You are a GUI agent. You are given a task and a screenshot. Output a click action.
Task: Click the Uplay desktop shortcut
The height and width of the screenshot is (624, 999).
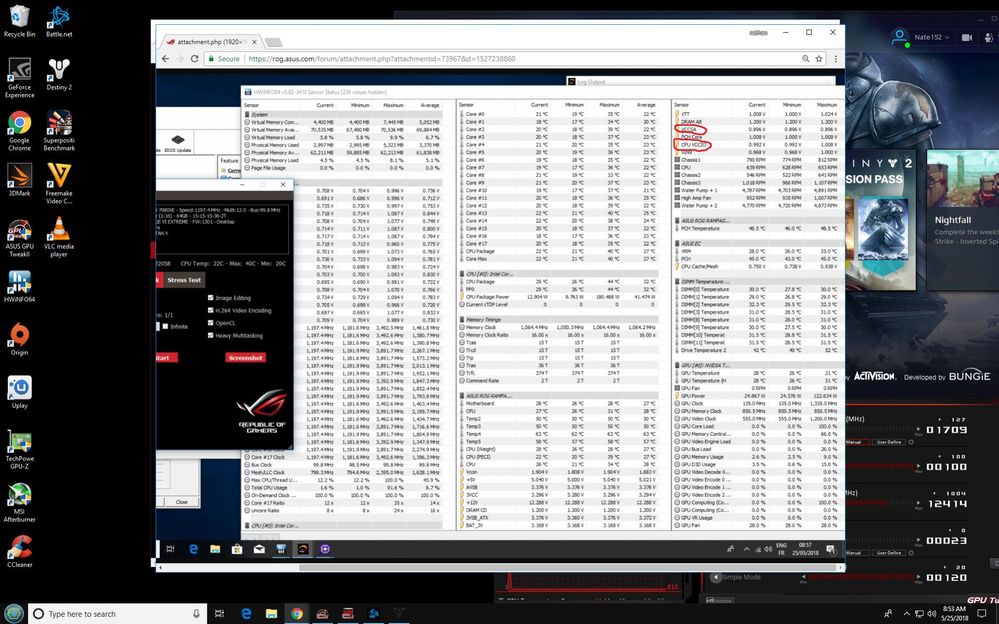point(19,392)
